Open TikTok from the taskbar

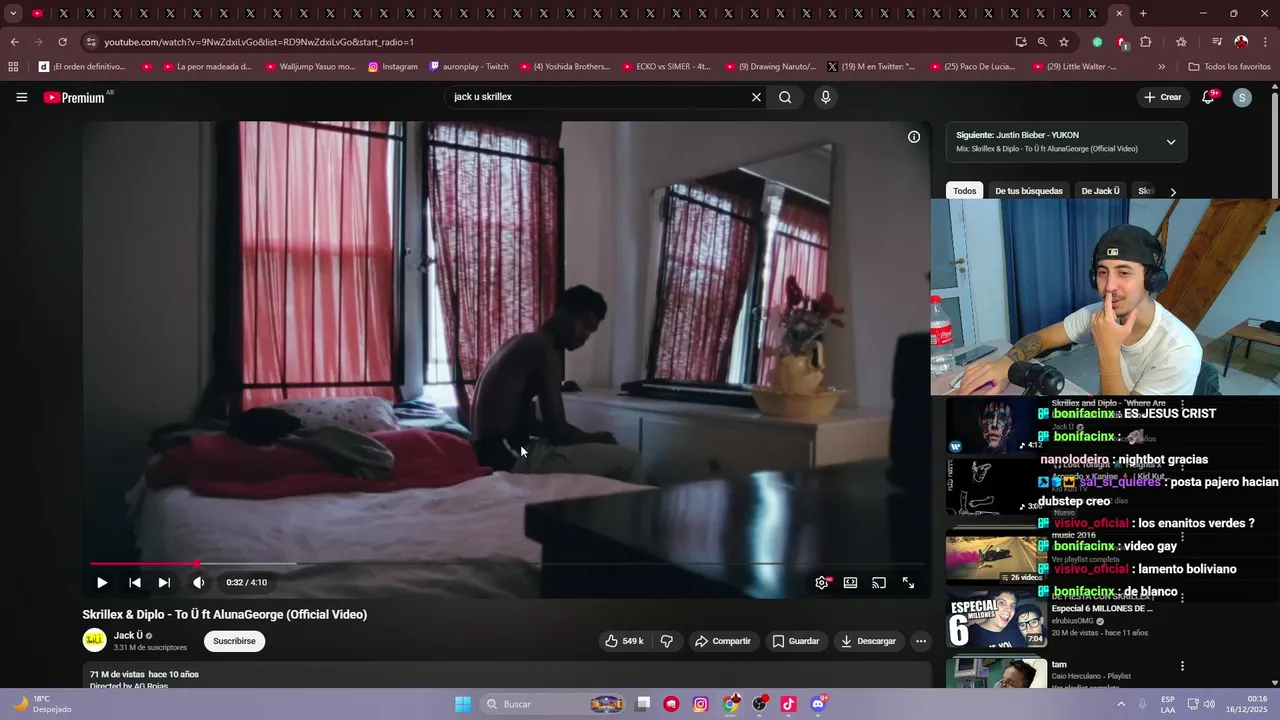point(788,704)
